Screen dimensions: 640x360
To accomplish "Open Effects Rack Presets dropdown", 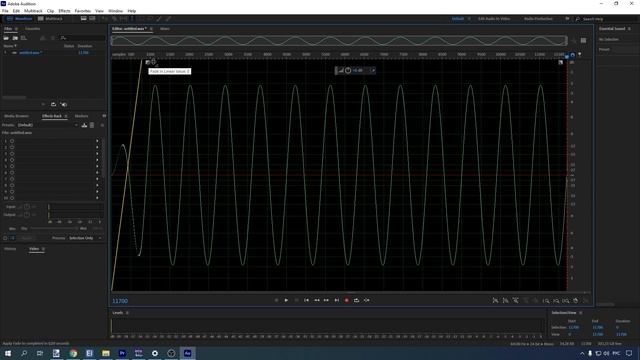I will click(48, 125).
